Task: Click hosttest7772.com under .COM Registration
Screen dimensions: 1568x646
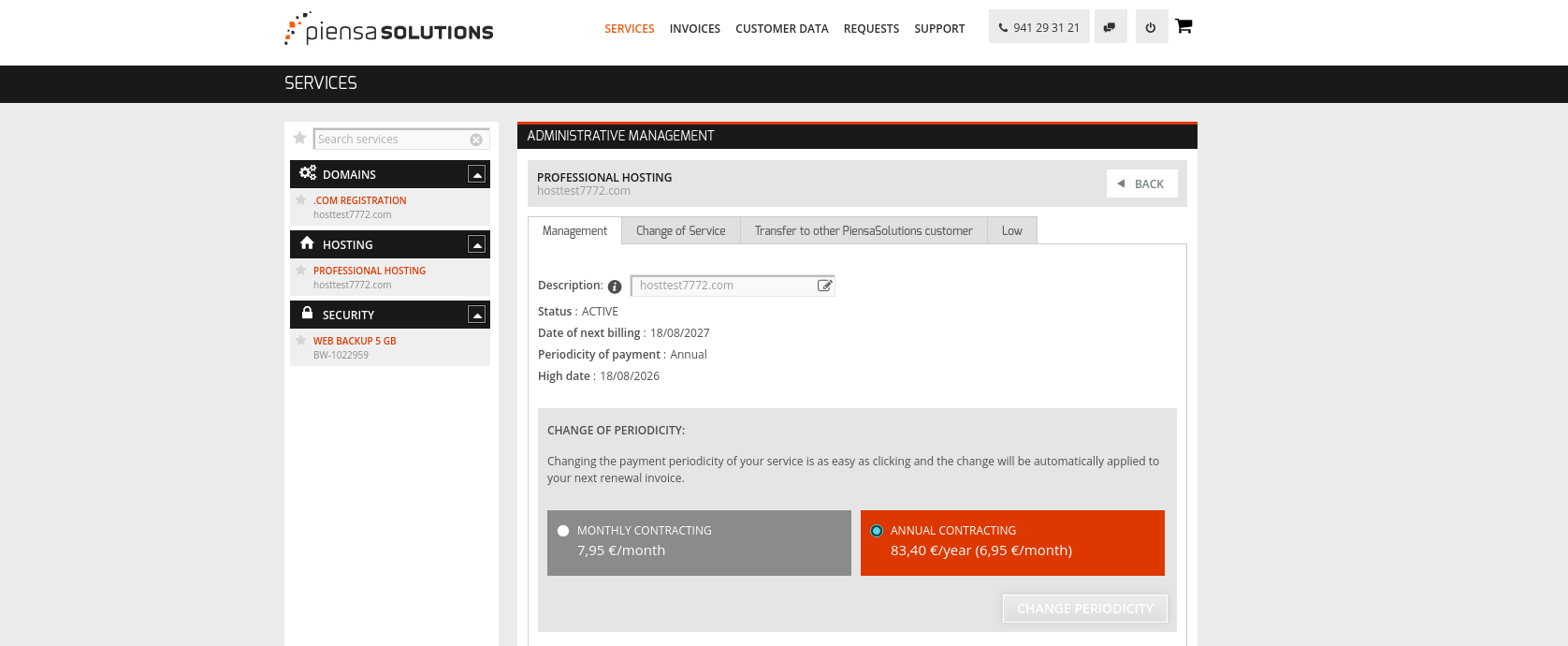Action: click(353, 214)
